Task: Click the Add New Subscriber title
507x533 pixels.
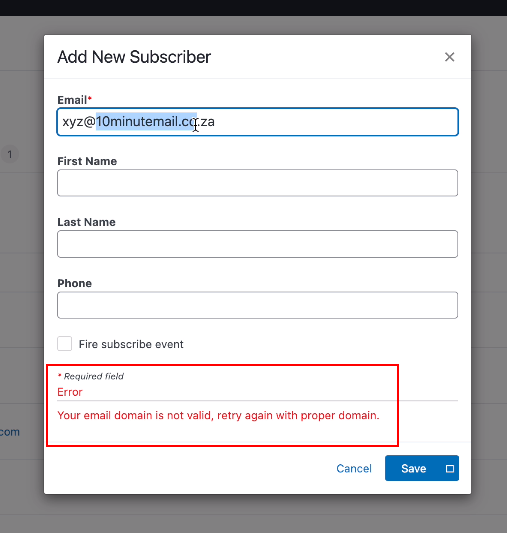Action: [x=134, y=57]
